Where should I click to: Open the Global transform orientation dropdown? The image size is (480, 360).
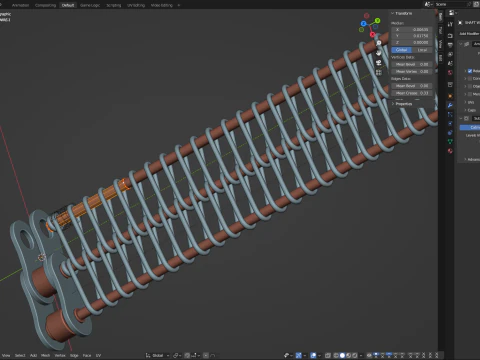point(158,355)
